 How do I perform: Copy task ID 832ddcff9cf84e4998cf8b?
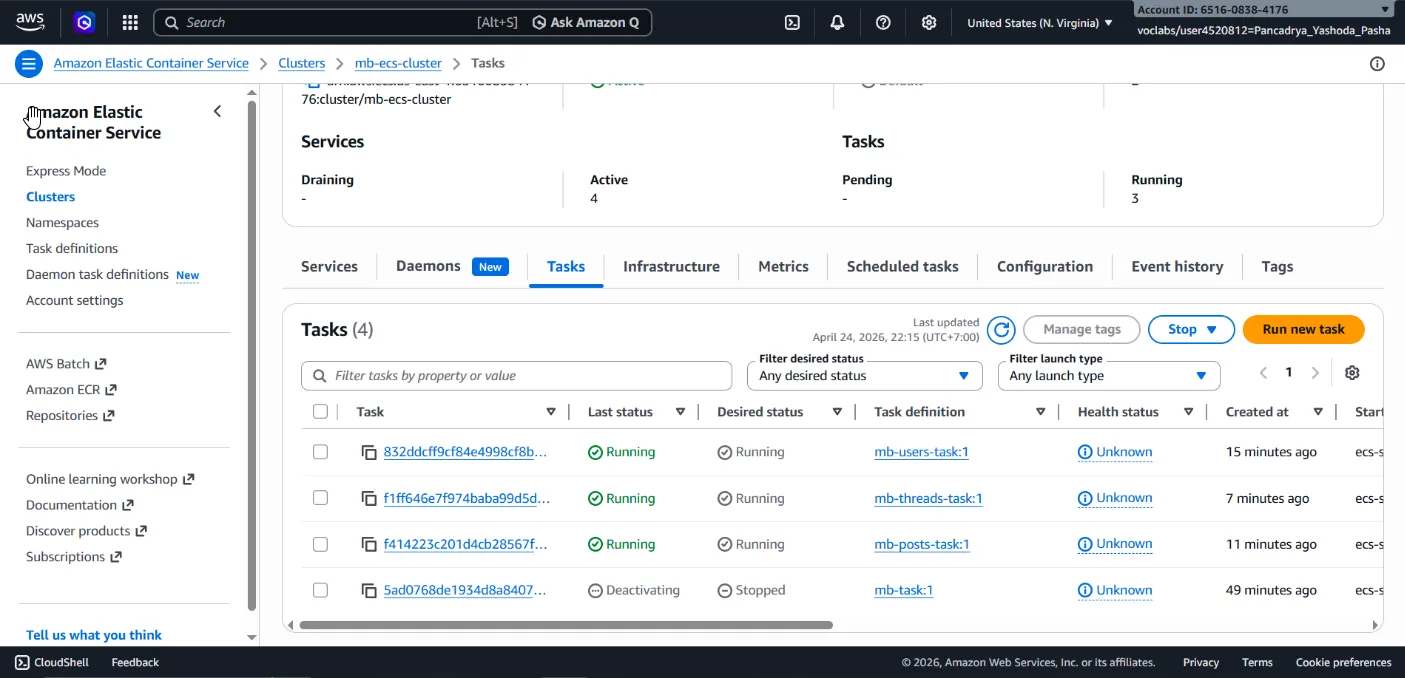click(369, 452)
